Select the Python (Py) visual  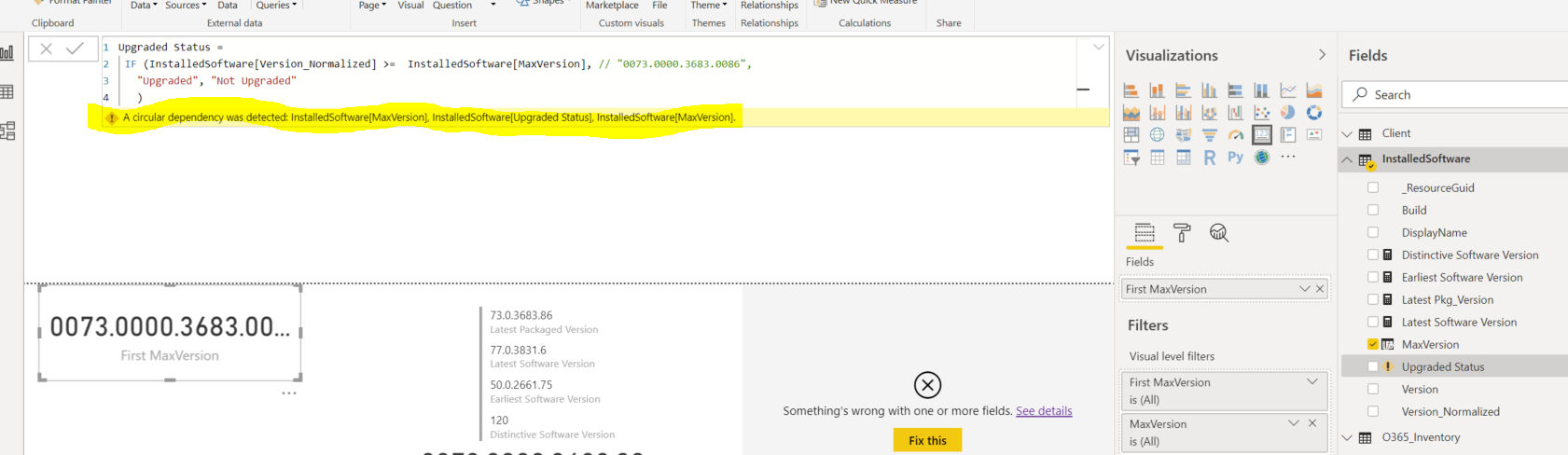[x=1235, y=158]
